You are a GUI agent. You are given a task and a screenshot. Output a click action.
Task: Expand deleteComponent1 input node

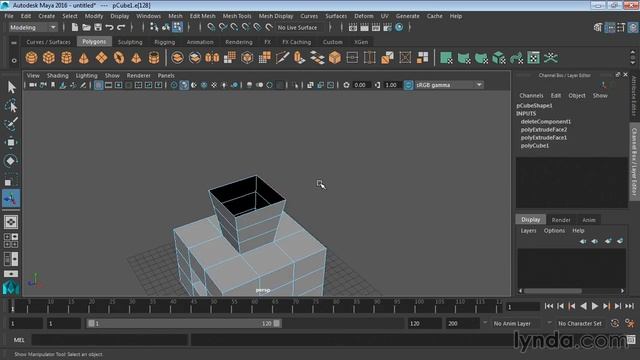[x=546, y=122]
